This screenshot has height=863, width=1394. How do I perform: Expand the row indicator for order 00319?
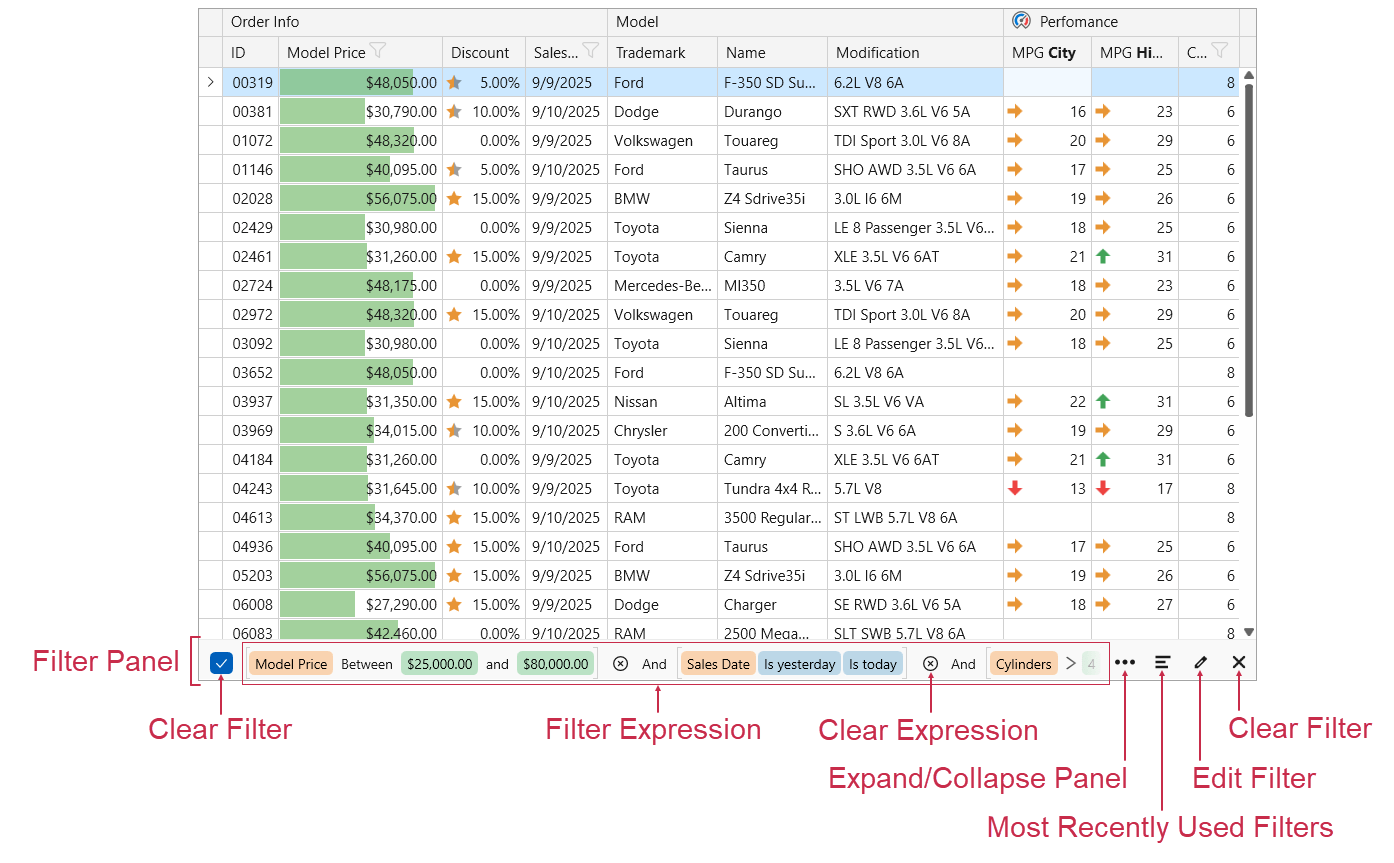(x=210, y=82)
